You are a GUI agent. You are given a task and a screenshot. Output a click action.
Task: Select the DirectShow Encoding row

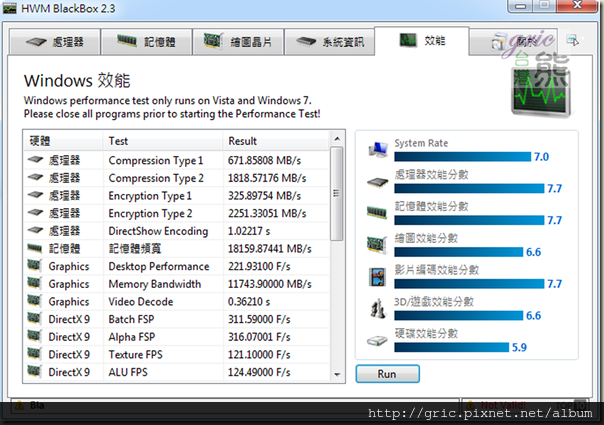[176, 231]
